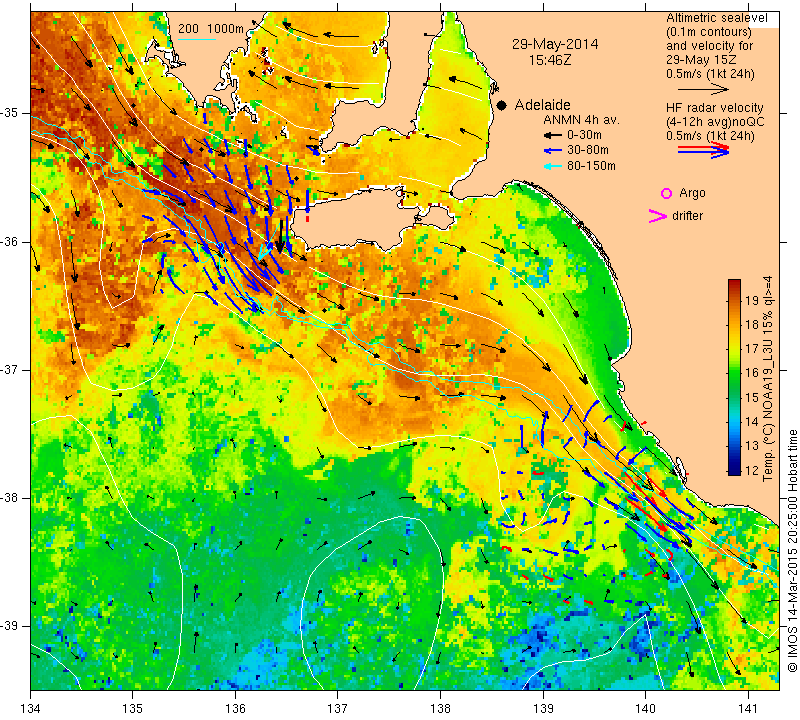
Task: Click the date 29-May-2014 text
Action: [555, 44]
